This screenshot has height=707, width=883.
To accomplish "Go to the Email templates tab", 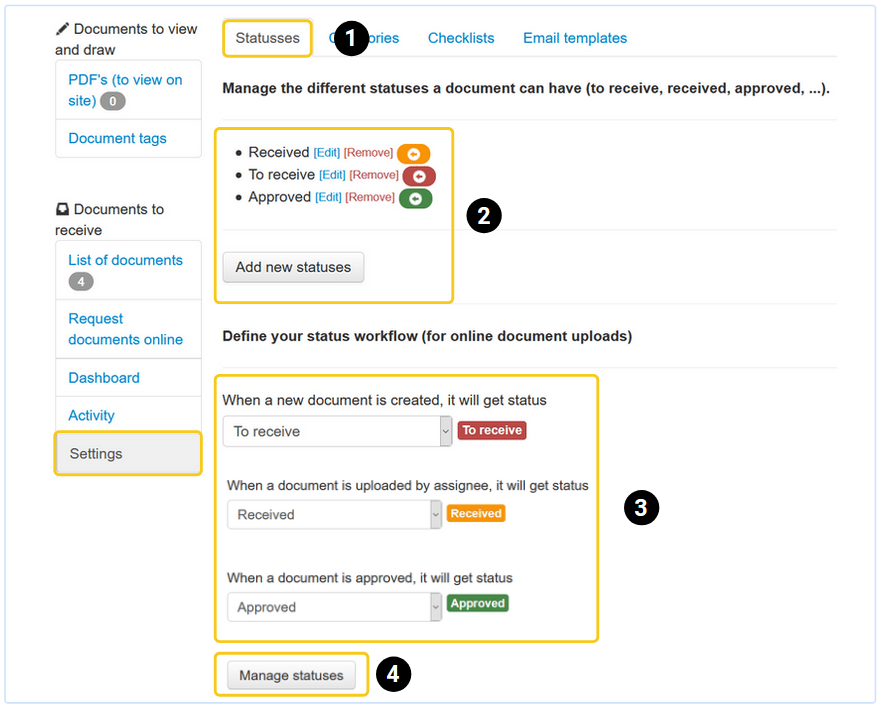I will pos(575,38).
